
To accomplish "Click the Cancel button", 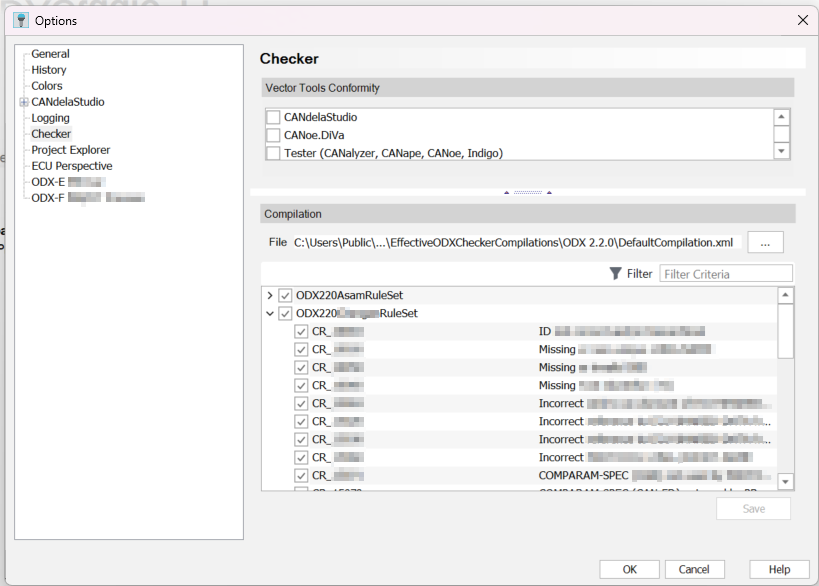I will coord(694,569).
